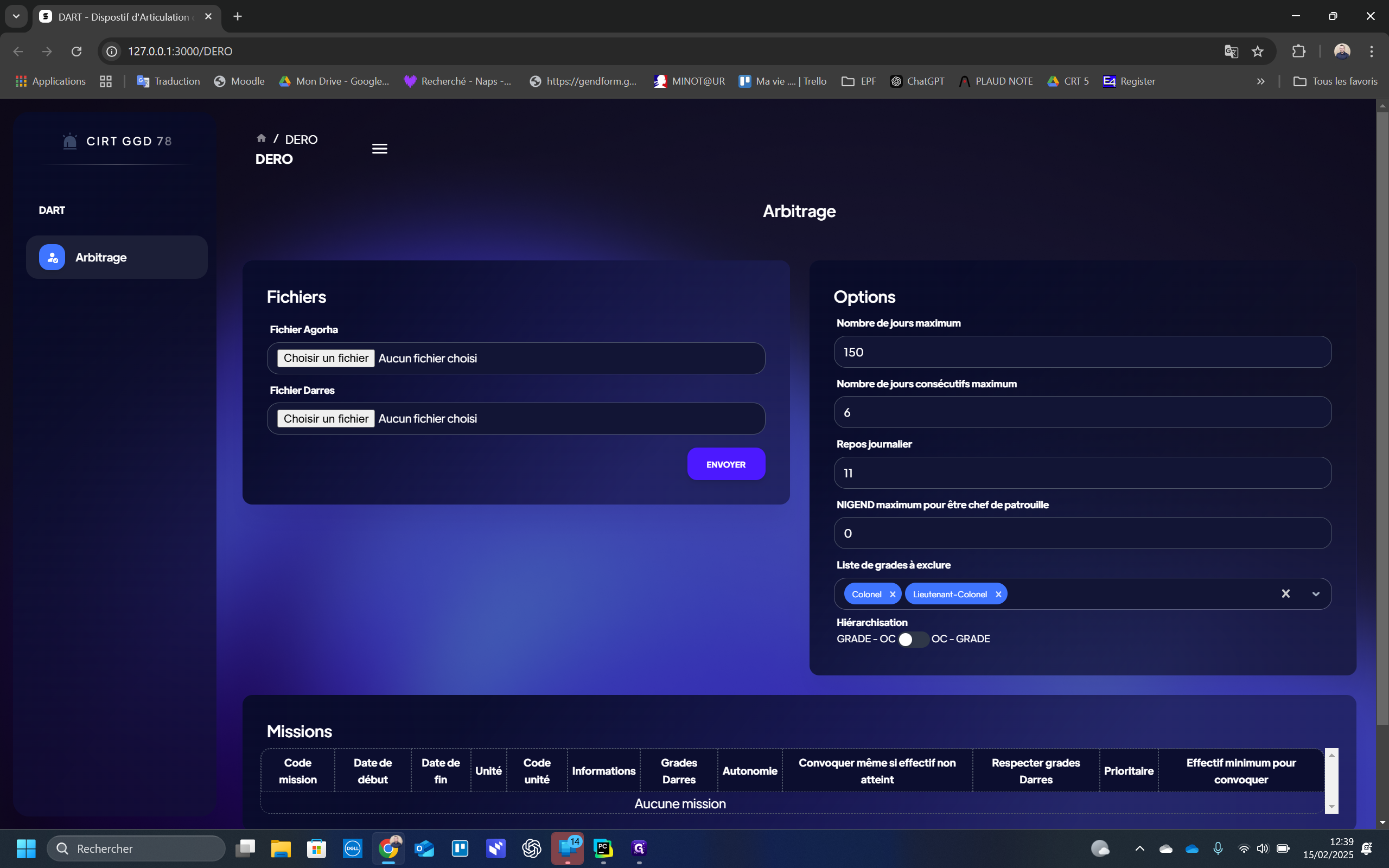Open the Windows Start menu
Image resolution: width=1389 pixels, height=868 pixels.
[x=26, y=848]
